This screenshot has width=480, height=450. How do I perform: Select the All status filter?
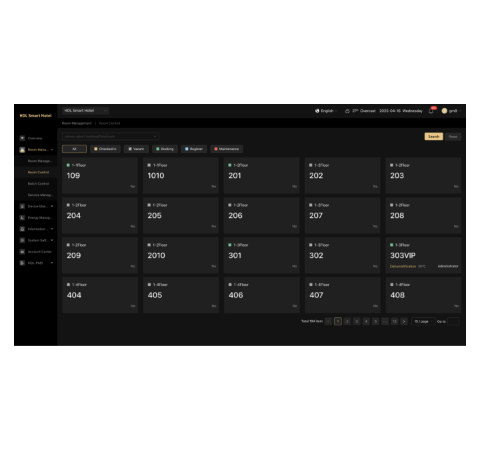tap(74, 149)
